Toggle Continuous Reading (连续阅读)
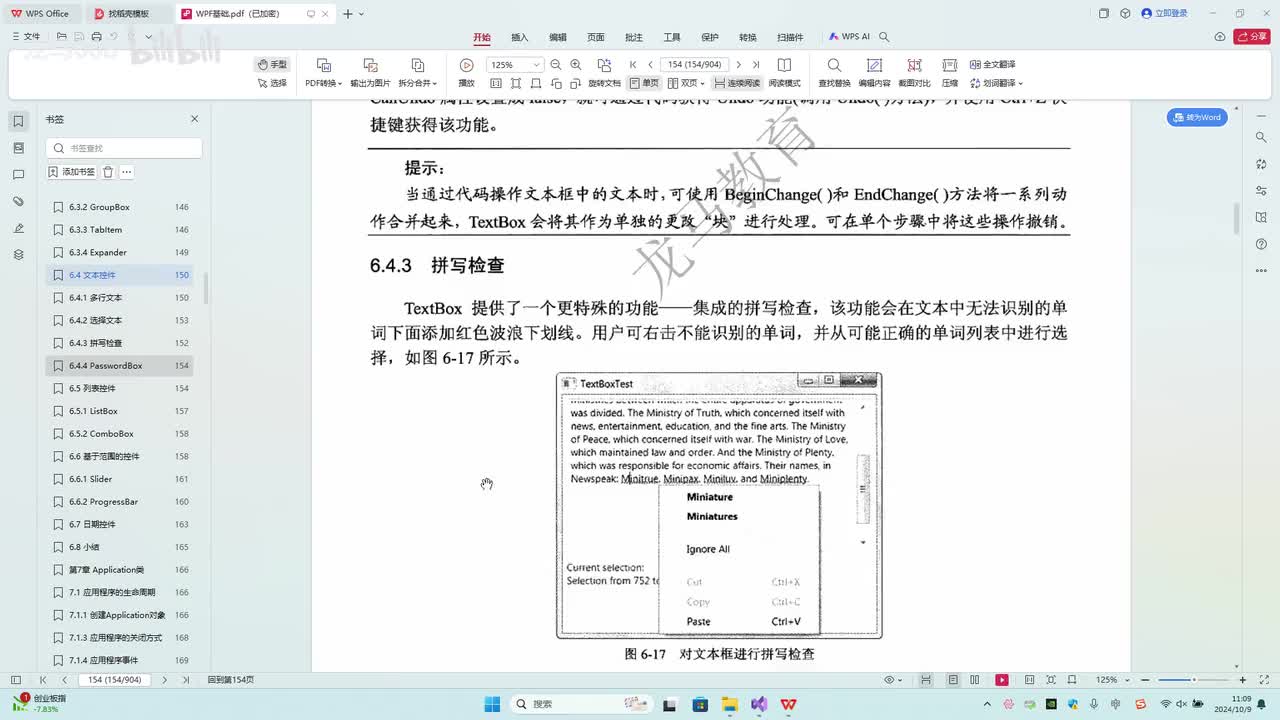Viewport: 1280px width, 720px height. pyautogui.click(x=736, y=83)
